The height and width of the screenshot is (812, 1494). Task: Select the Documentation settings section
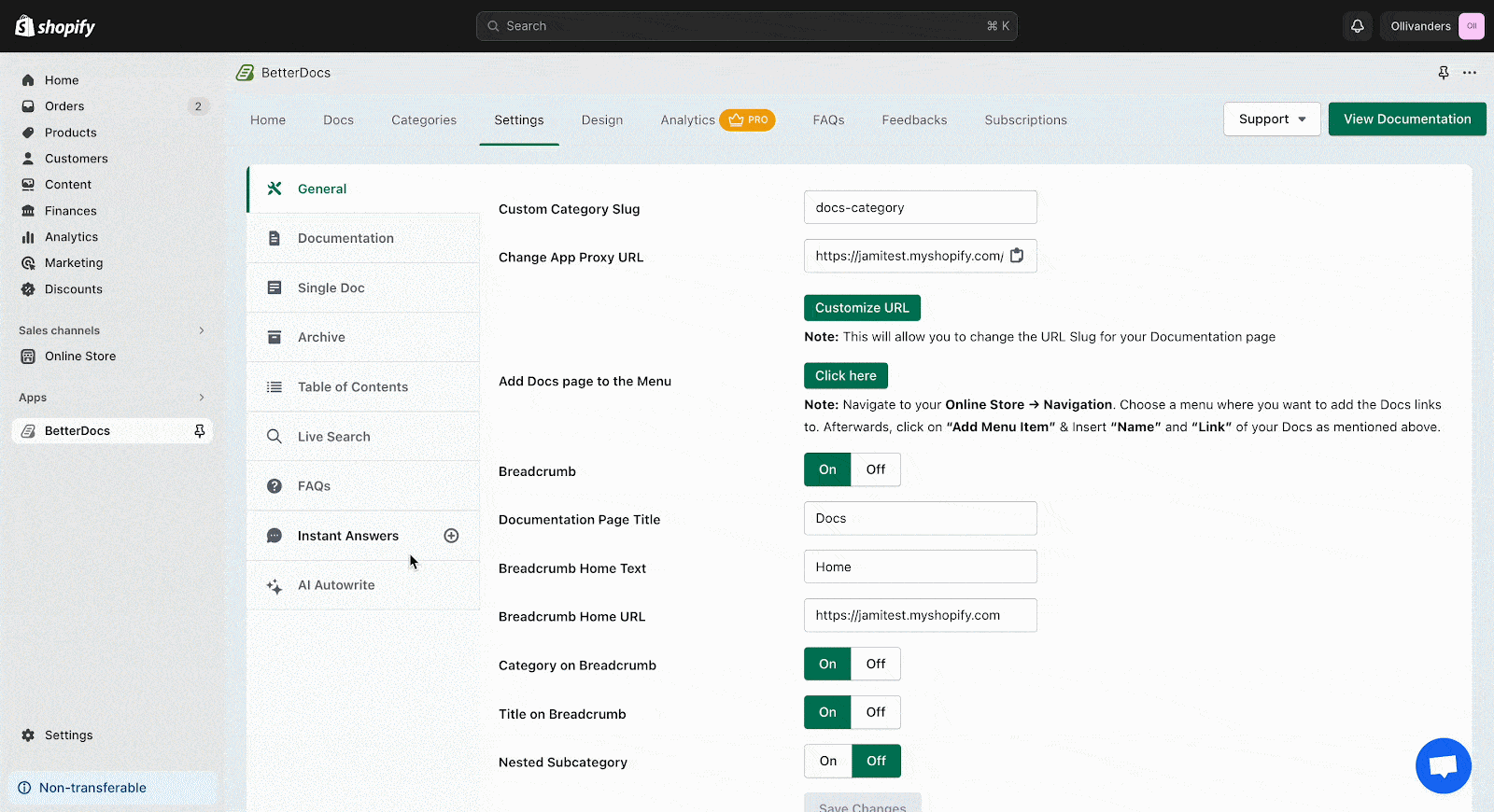pyautogui.click(x=363, y=238)
